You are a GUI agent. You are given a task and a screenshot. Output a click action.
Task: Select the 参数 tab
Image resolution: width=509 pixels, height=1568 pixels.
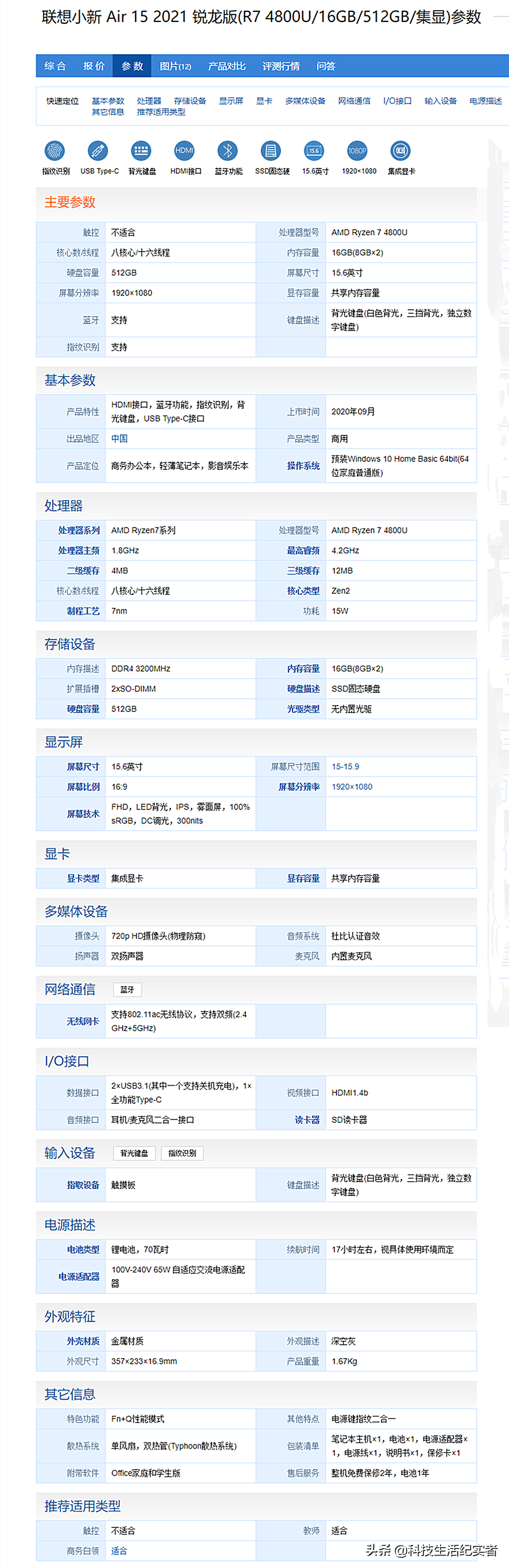pos(132,66)
